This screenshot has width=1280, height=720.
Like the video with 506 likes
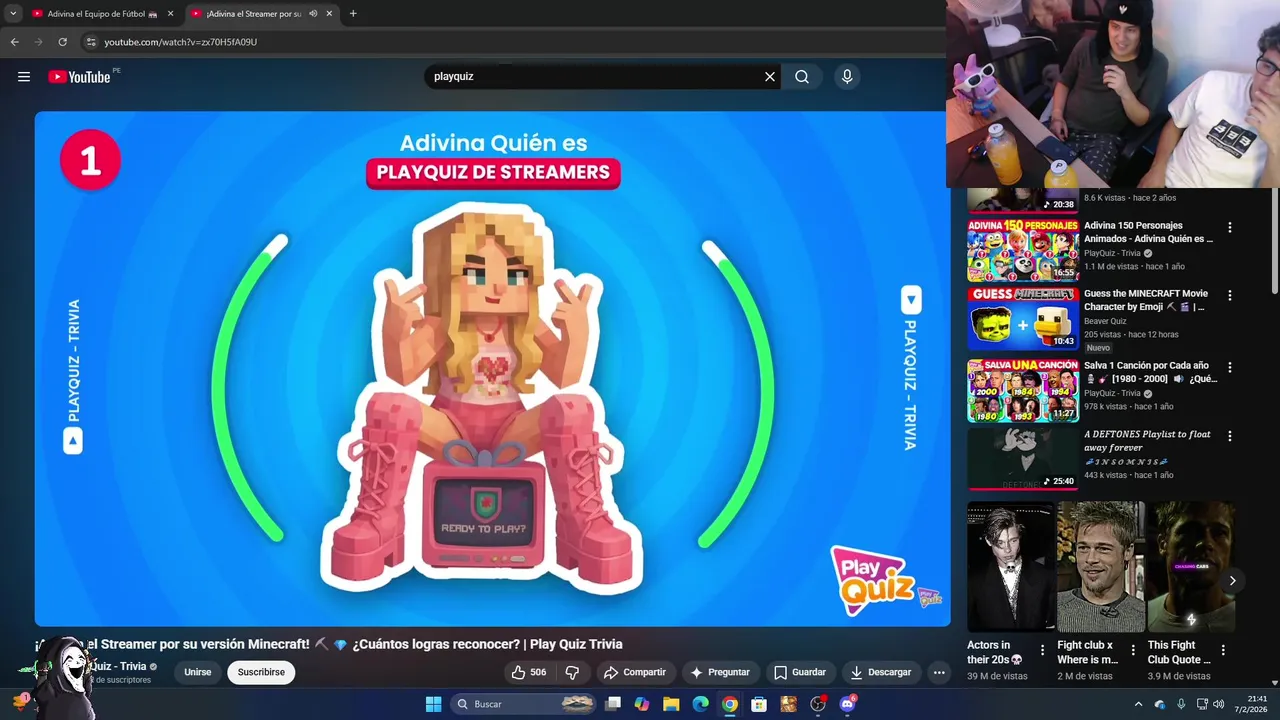coord(529,672)
